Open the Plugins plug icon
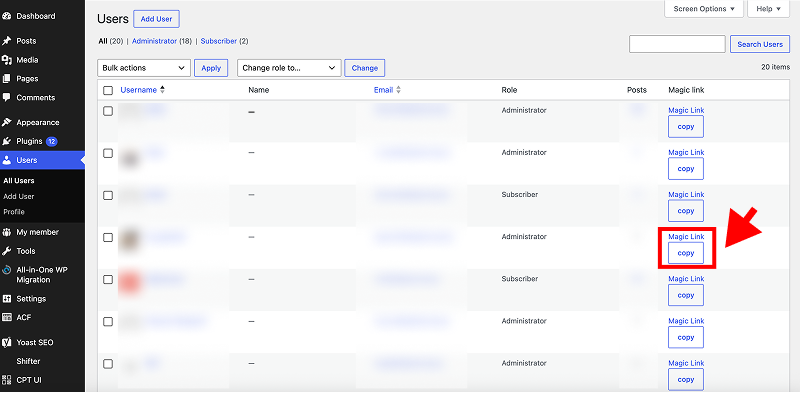 7,141
